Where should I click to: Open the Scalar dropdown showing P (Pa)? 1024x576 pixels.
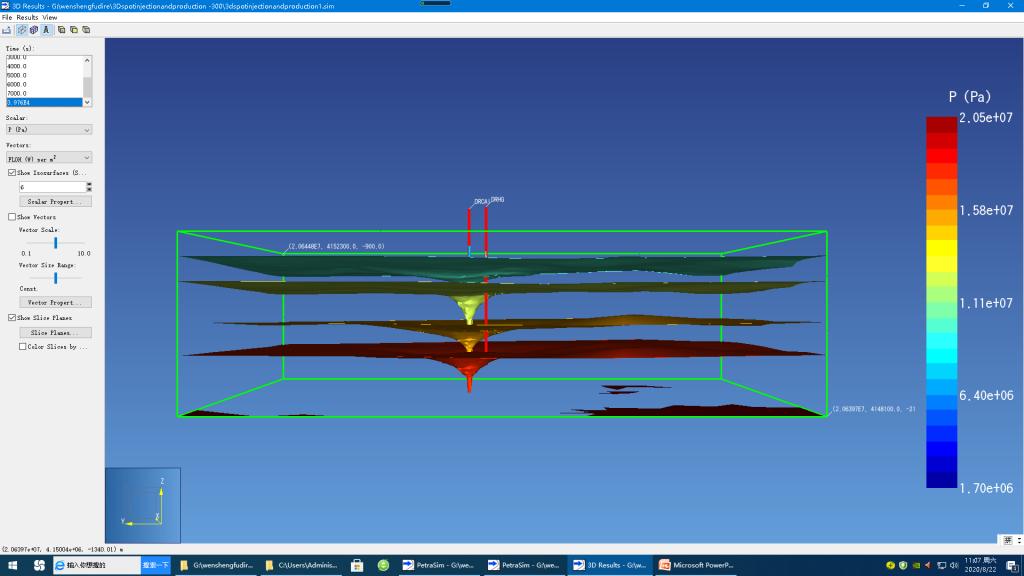pos(49,129)
